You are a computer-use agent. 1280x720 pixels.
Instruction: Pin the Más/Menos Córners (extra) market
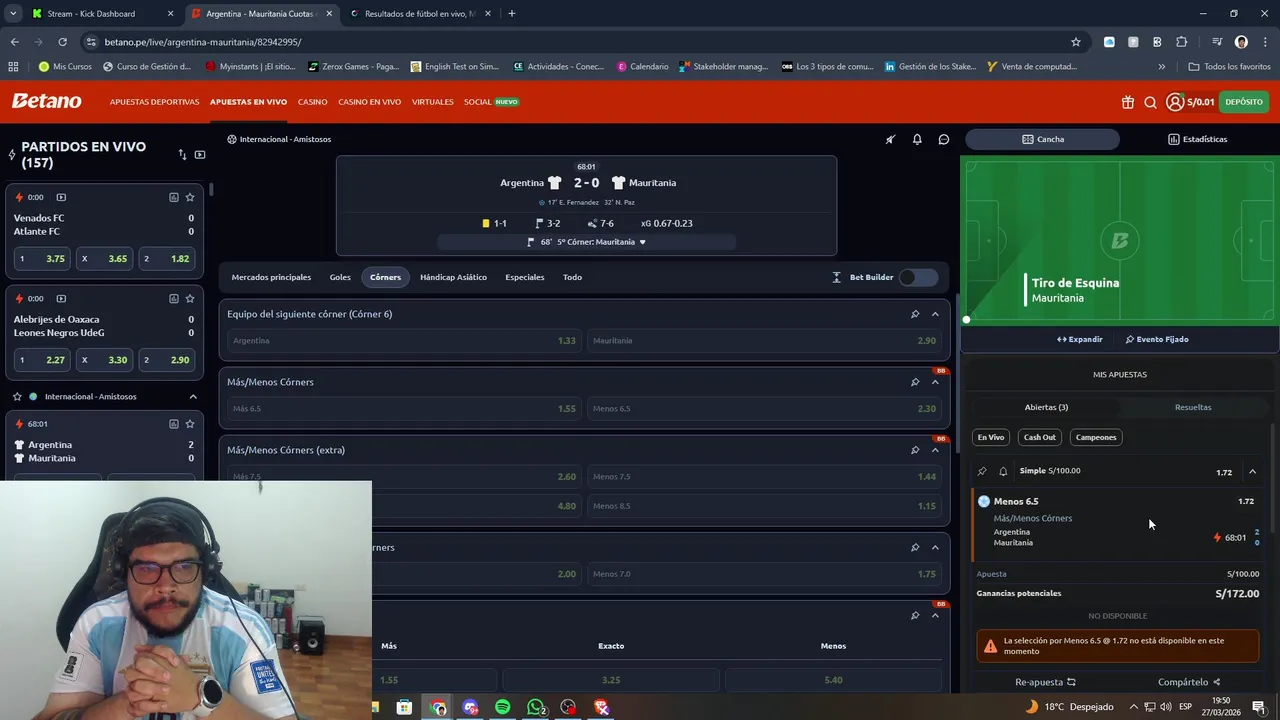(914, 450)
